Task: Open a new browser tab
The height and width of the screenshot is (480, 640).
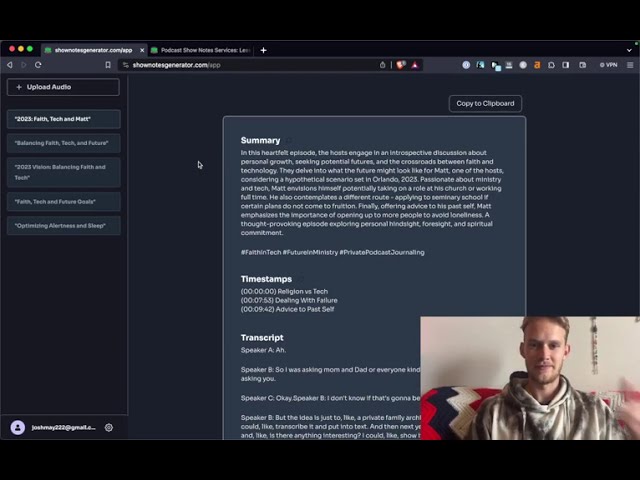Action: point(263,50)
